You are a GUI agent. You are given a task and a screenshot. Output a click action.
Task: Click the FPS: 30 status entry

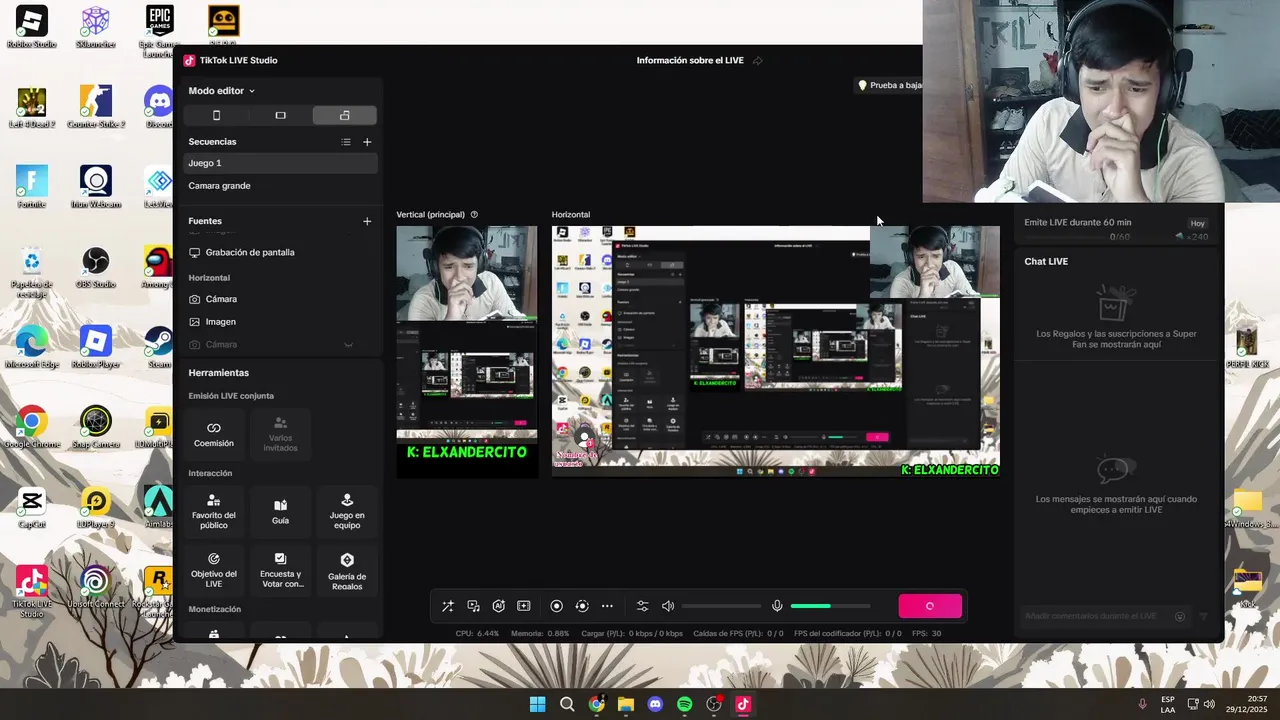(x=927, y=633)
